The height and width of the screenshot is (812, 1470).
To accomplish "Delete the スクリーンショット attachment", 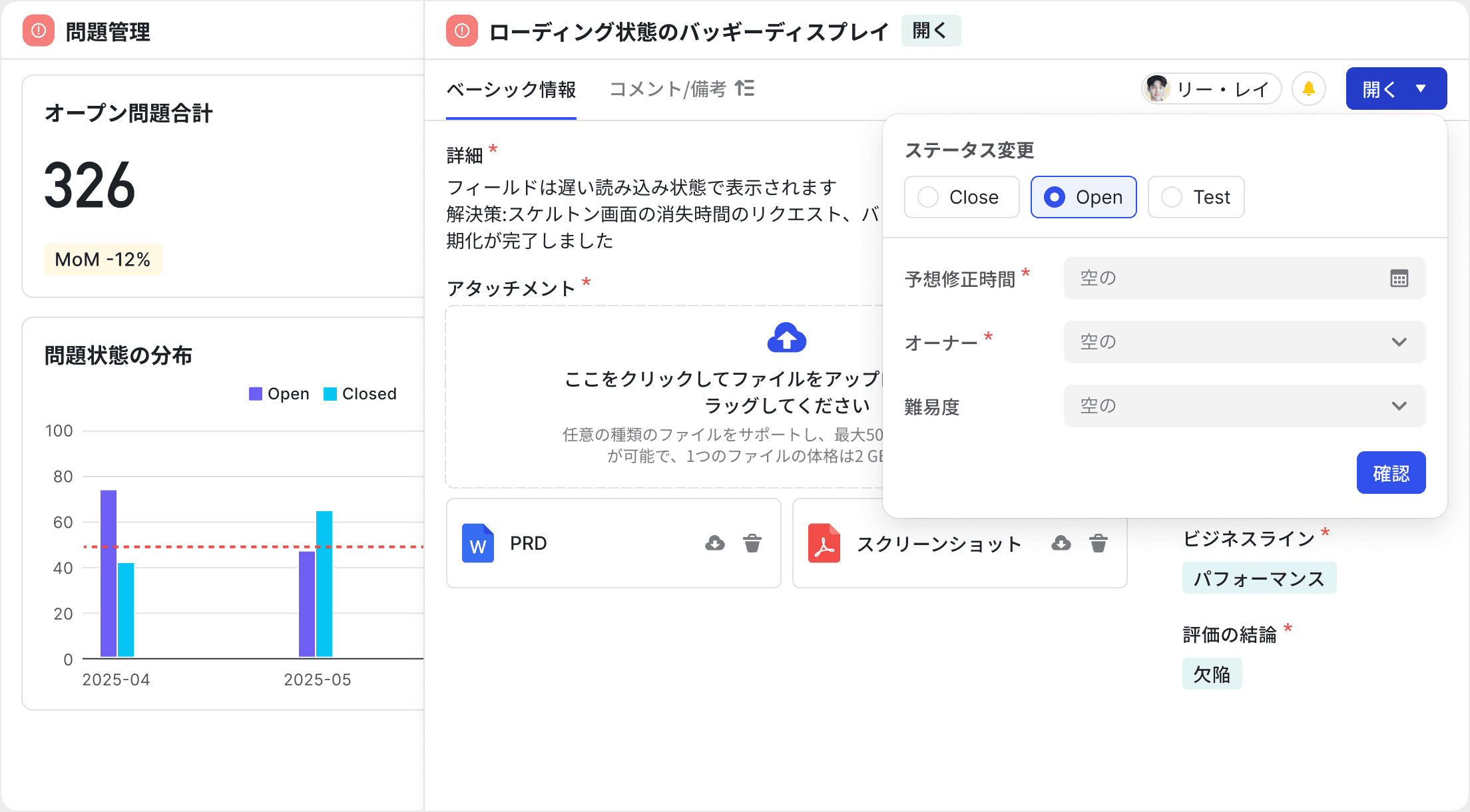I will click(1099, 543).
